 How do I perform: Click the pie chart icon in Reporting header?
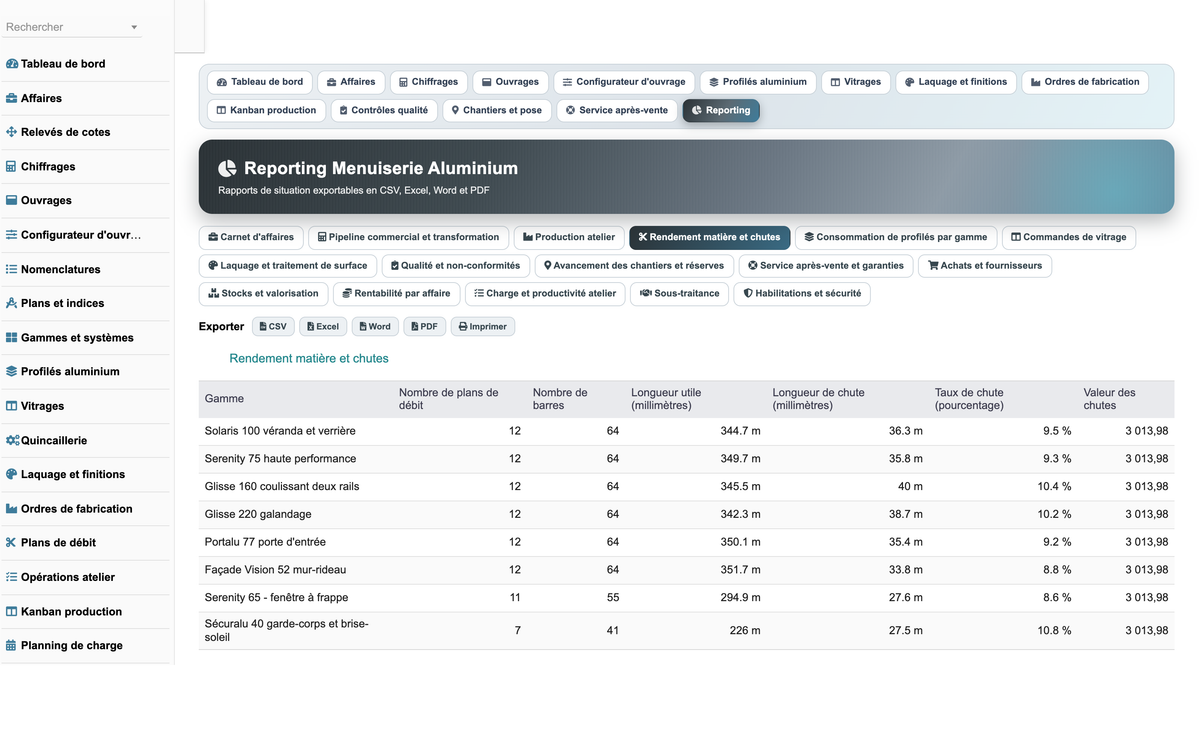(227, 168)
